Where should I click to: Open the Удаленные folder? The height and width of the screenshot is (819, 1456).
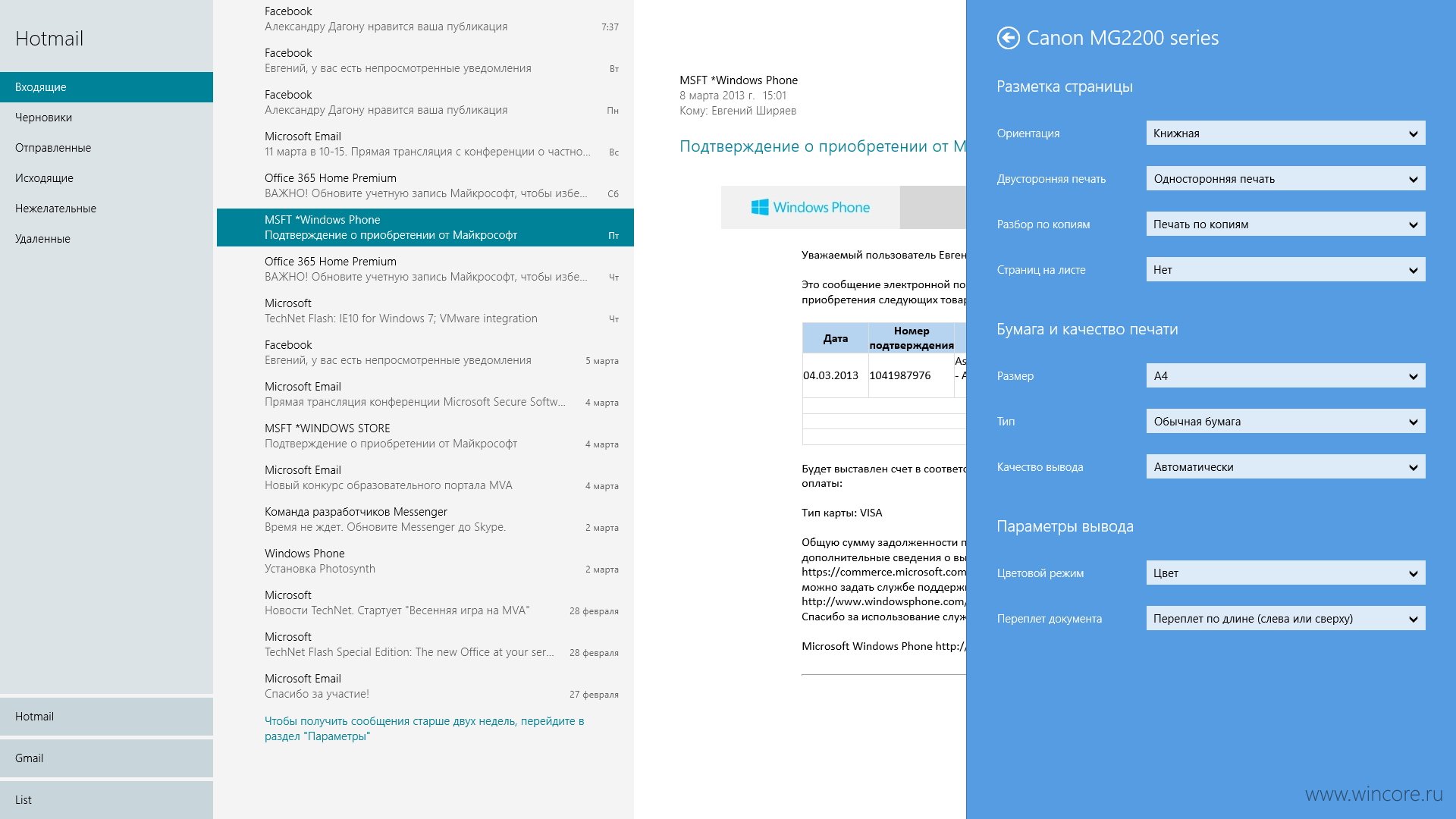click(106, 239)
